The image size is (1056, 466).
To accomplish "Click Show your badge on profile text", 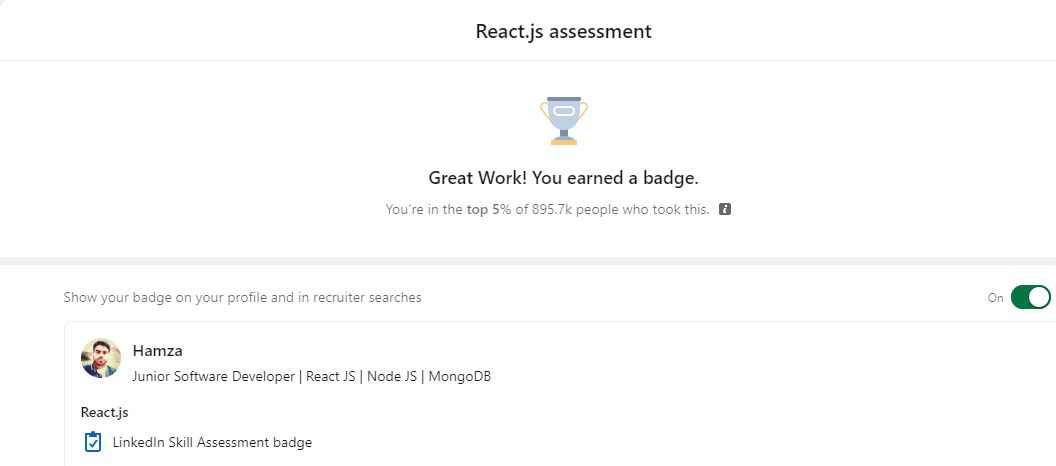I will click(242, 297).
